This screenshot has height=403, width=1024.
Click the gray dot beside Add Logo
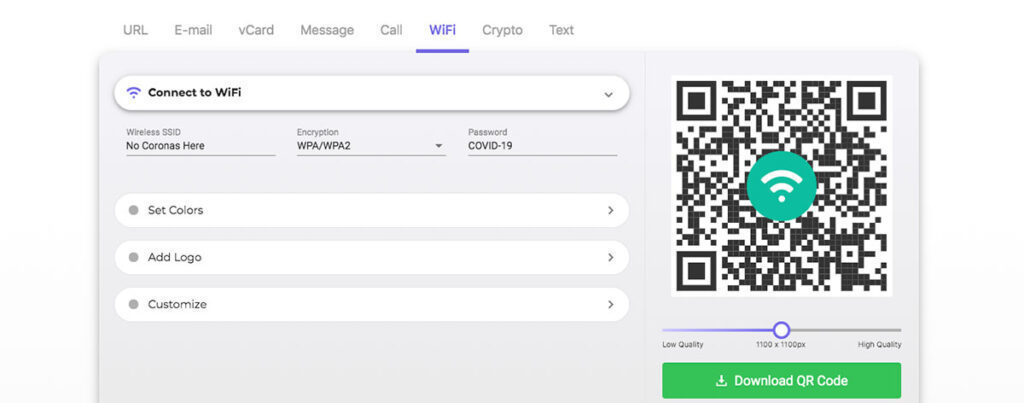[x=133, y=257]
